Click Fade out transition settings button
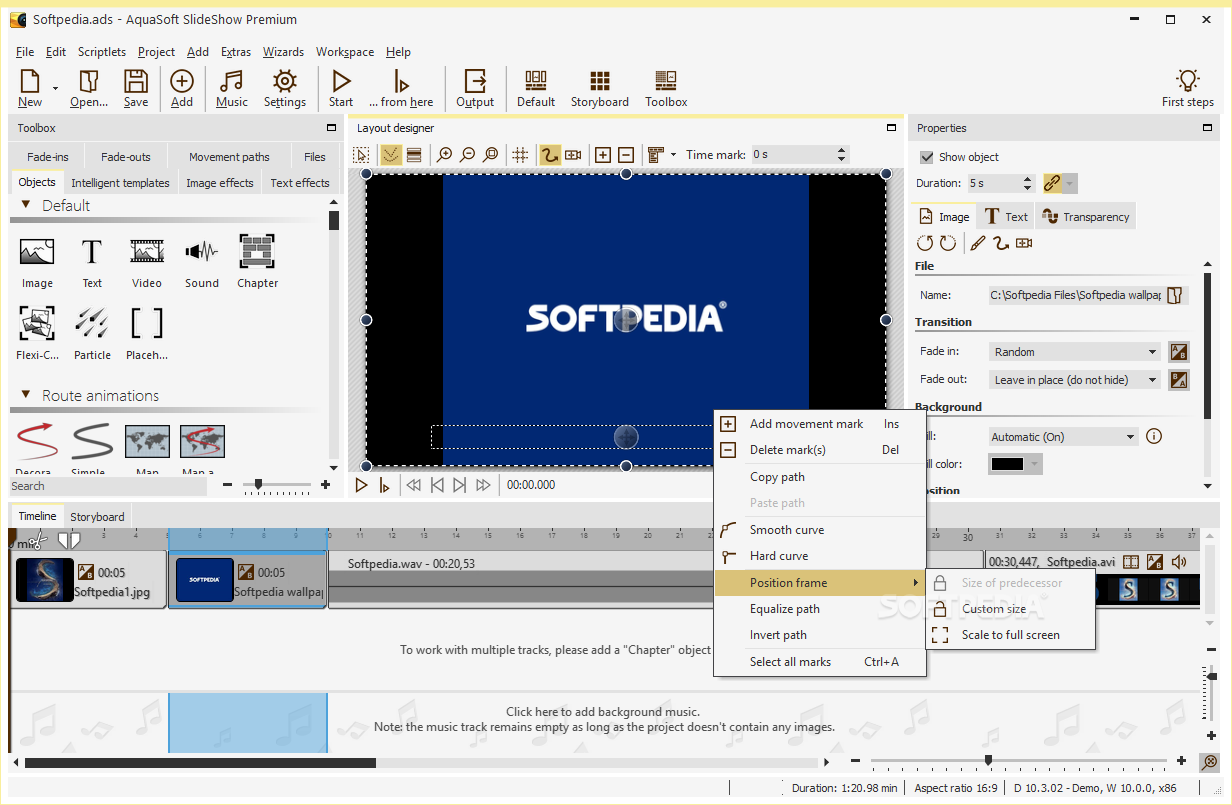 tap(1179, 380)
